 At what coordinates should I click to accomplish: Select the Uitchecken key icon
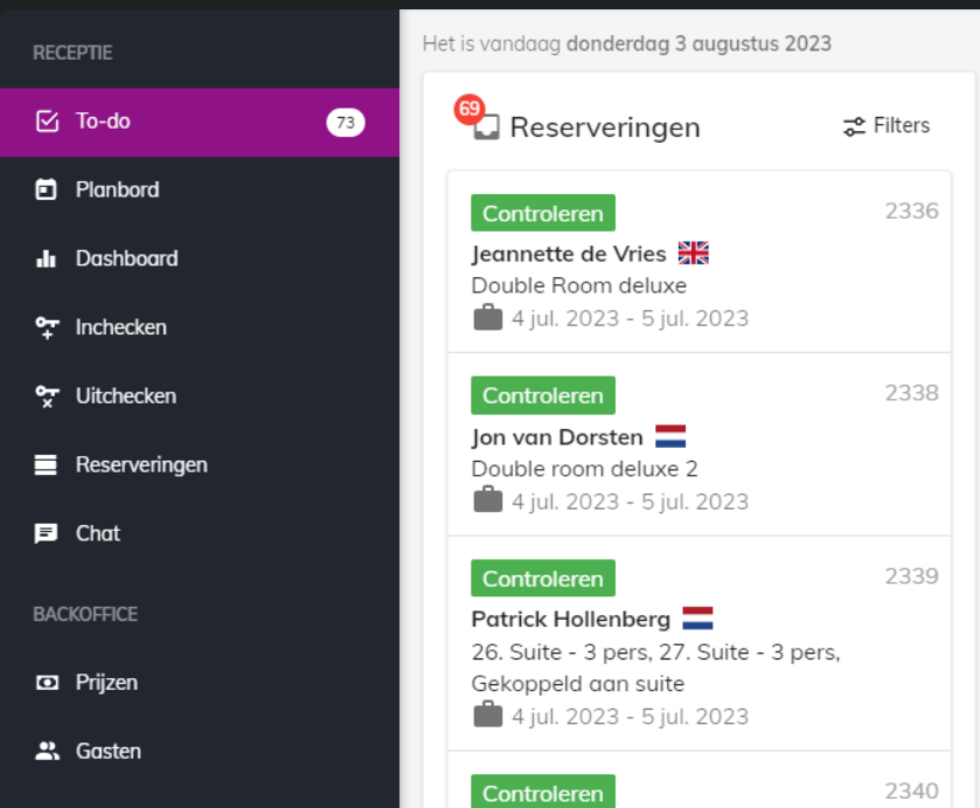47,396
